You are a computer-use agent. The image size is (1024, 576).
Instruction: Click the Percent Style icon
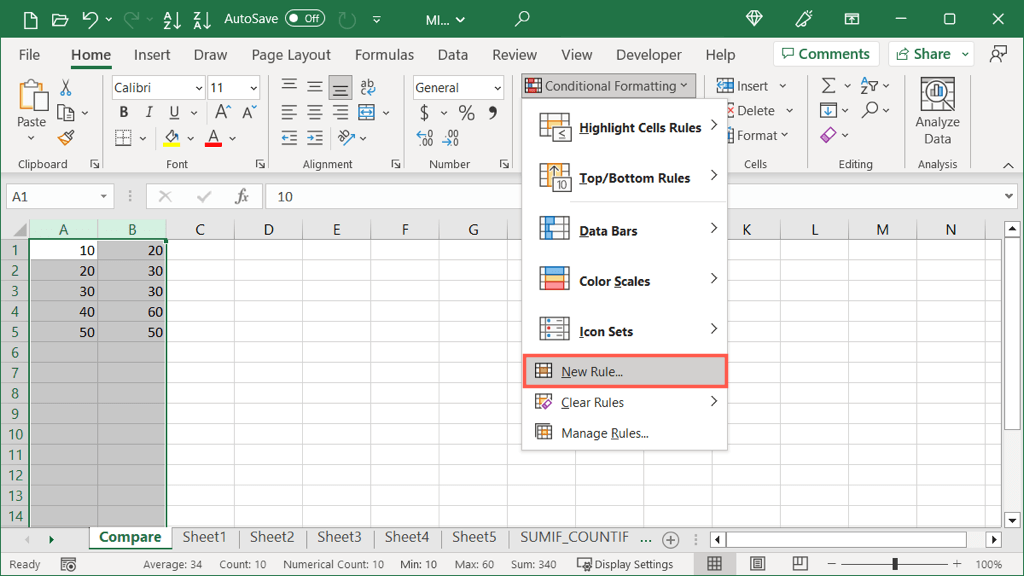[466, 113]
